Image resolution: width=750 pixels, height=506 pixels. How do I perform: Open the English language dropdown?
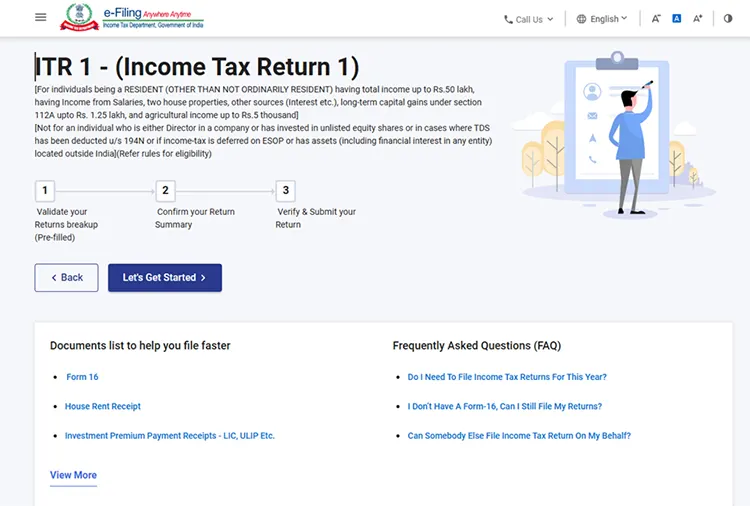(x=602, y=19)
